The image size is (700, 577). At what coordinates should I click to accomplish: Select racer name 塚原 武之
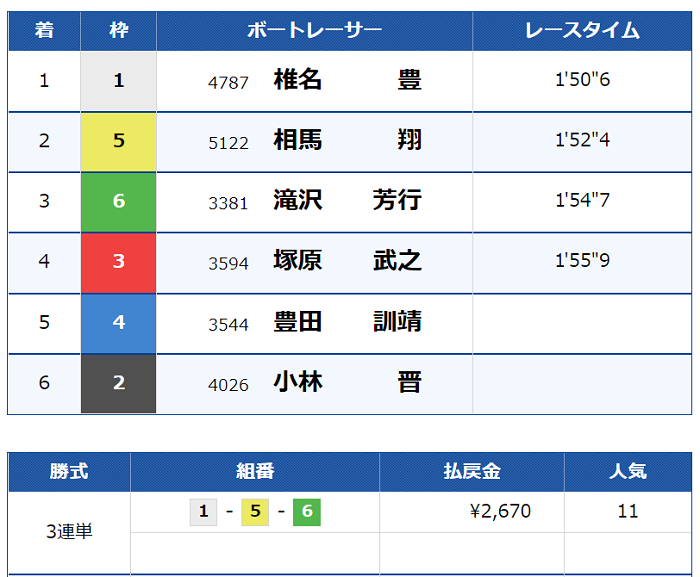click(x=347, y=262)
